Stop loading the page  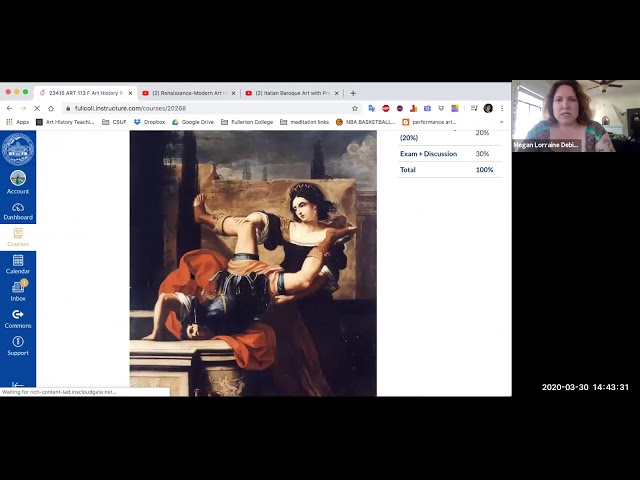[x=37, y=108]
